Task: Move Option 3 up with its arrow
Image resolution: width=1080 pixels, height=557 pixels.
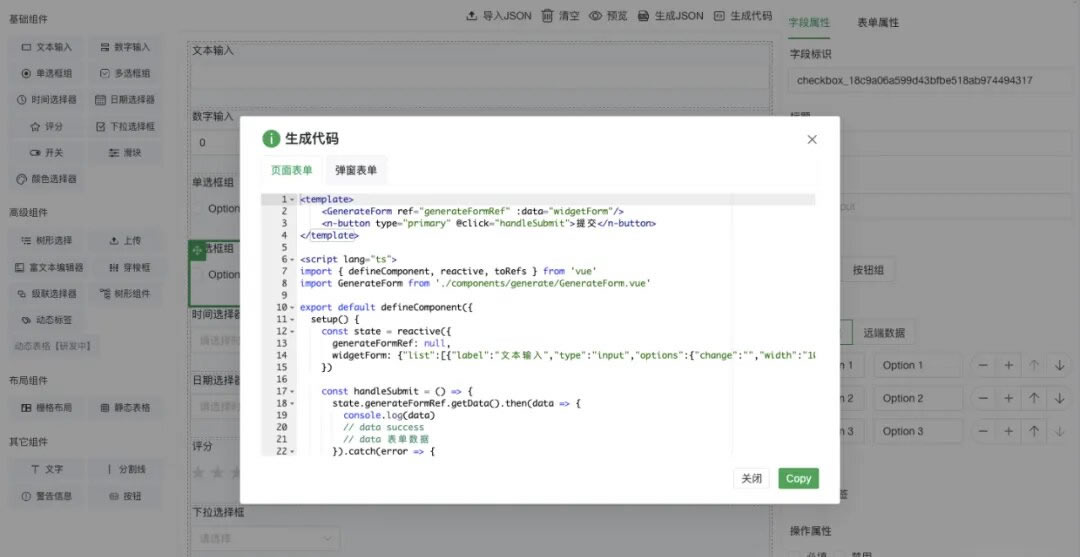Action: (x=1034, y=432)
